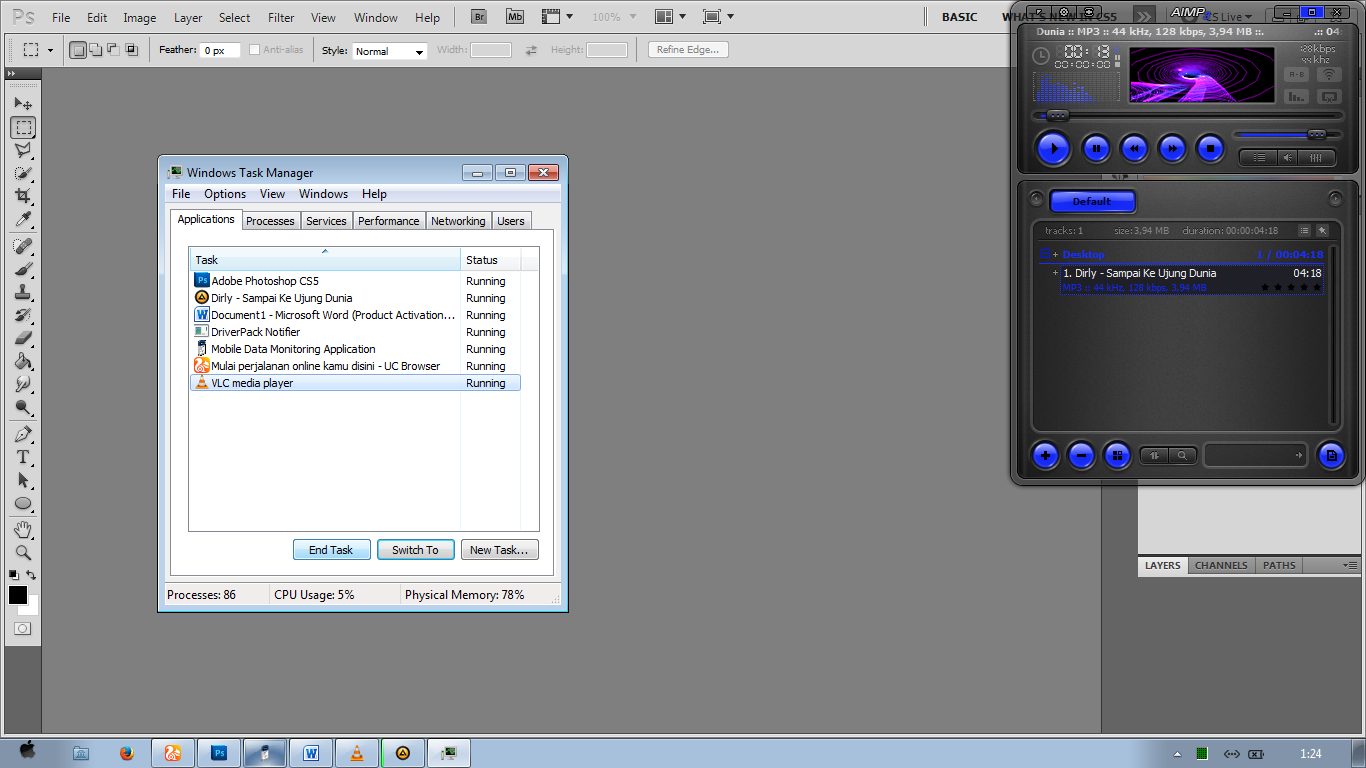
Task: Open the Style dropdown set to Normal
Action: [x=389, y=51]
